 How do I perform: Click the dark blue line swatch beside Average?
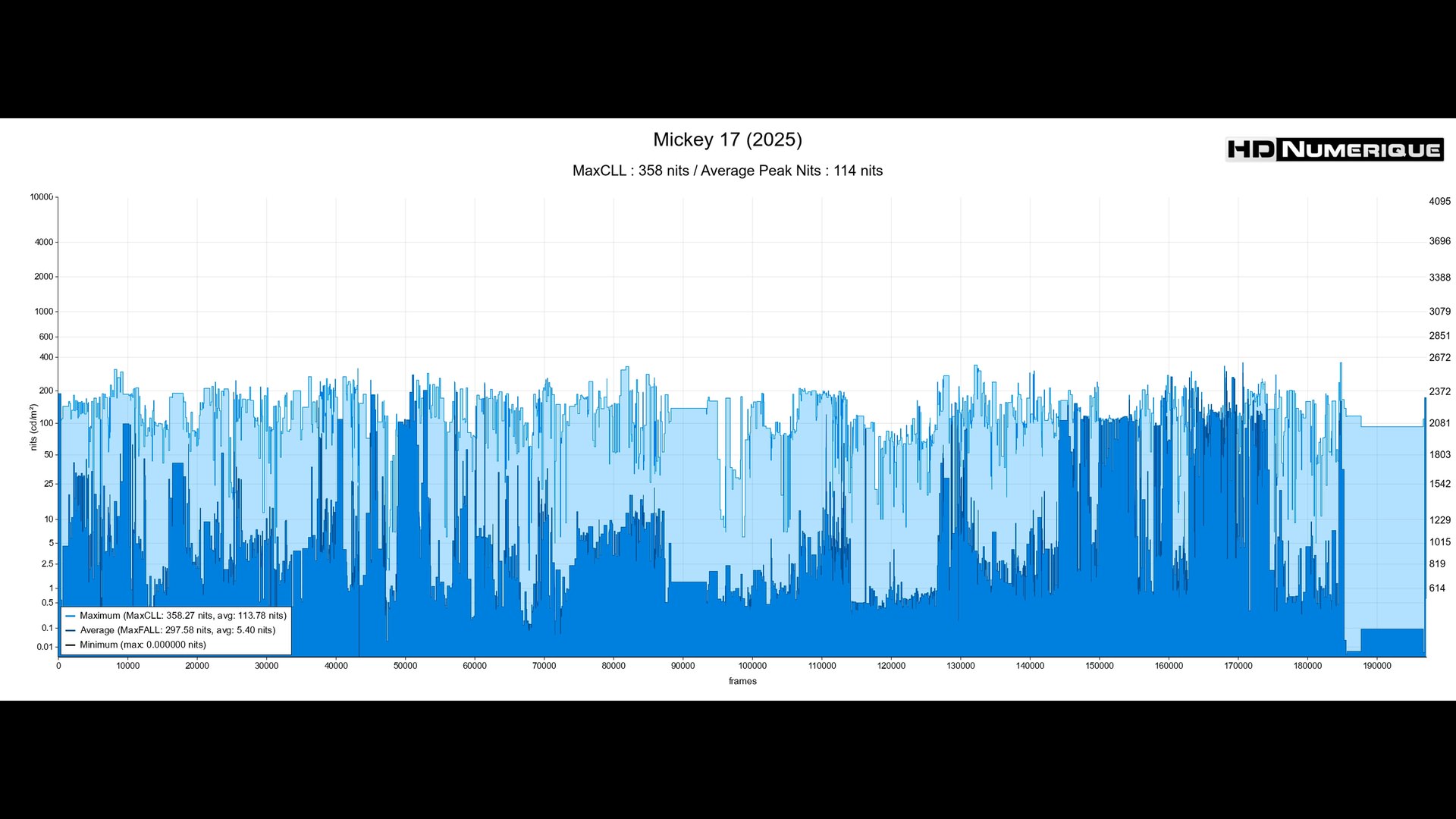71,630
